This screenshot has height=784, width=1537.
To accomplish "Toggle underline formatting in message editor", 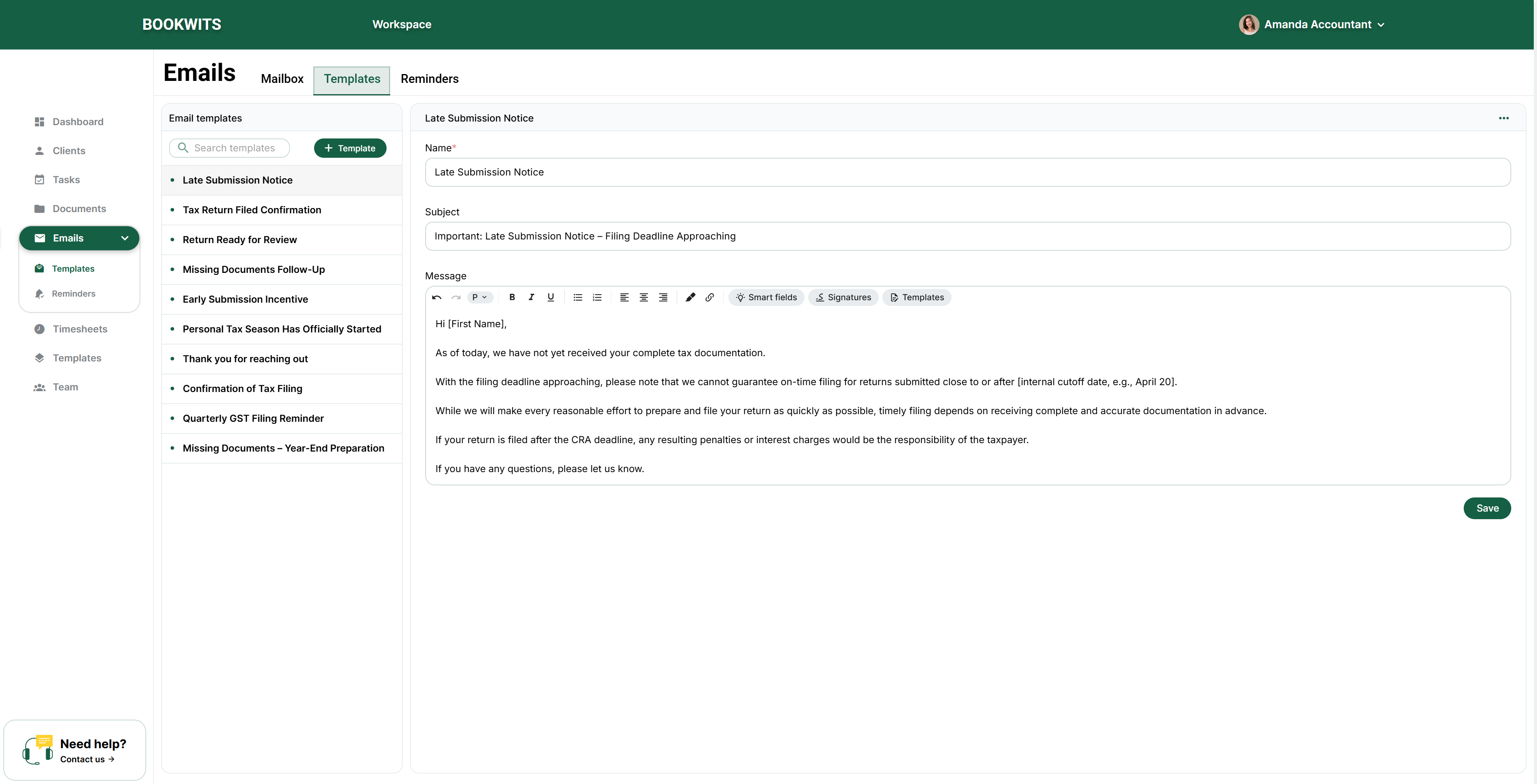I will pyautogui.click(x=550, y=297).
